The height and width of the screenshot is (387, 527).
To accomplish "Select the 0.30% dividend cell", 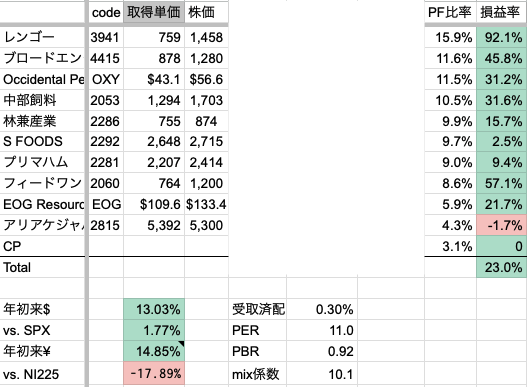I will pos(322,309).
